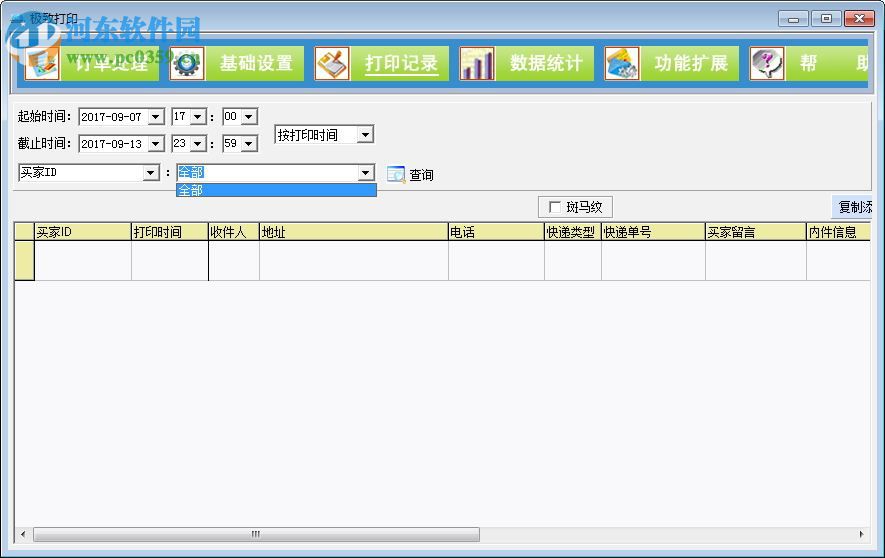
Task: Click the 快递类型 column header
Action: (573, 232)
